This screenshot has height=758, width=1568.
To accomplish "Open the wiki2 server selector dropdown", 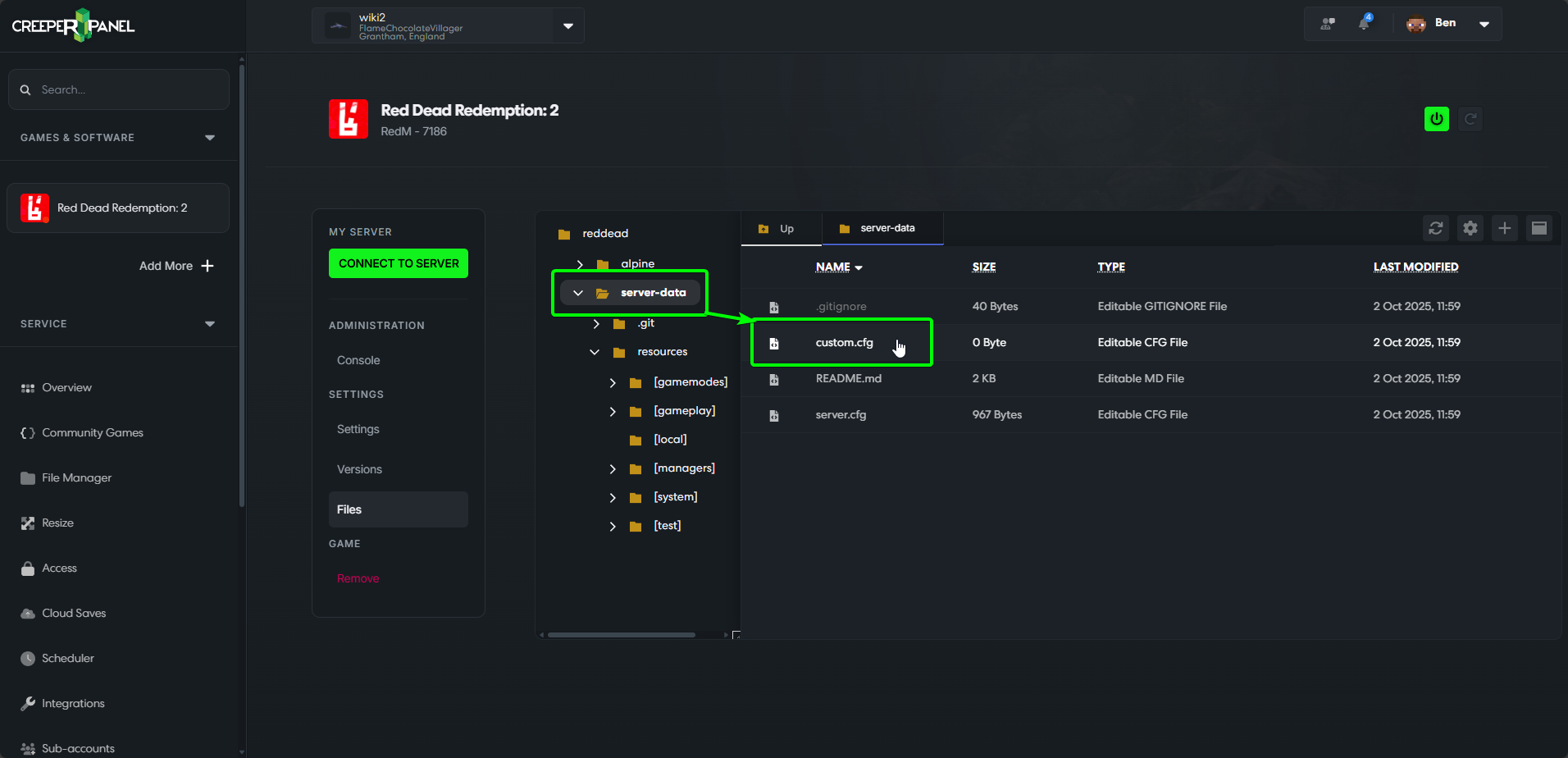I will 567,25.
